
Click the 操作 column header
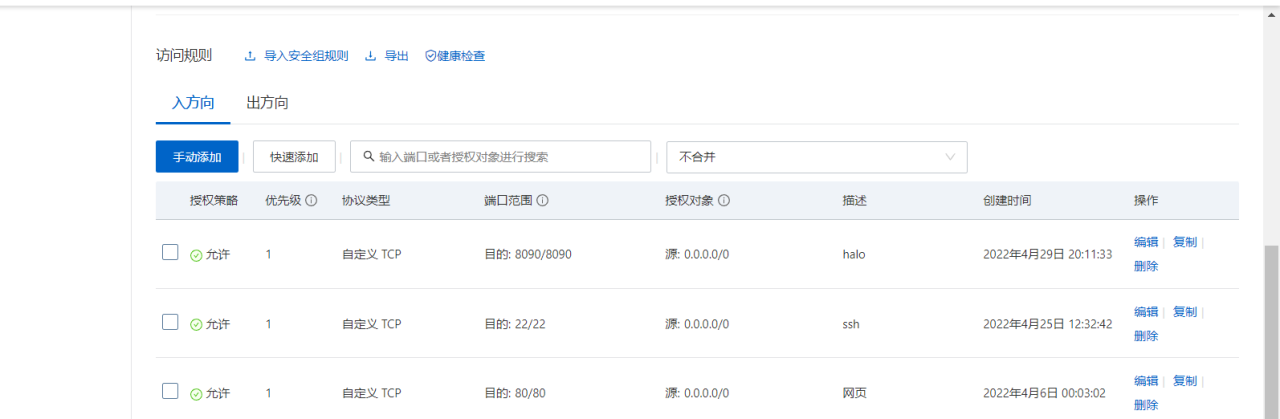tap(1146, 200)
